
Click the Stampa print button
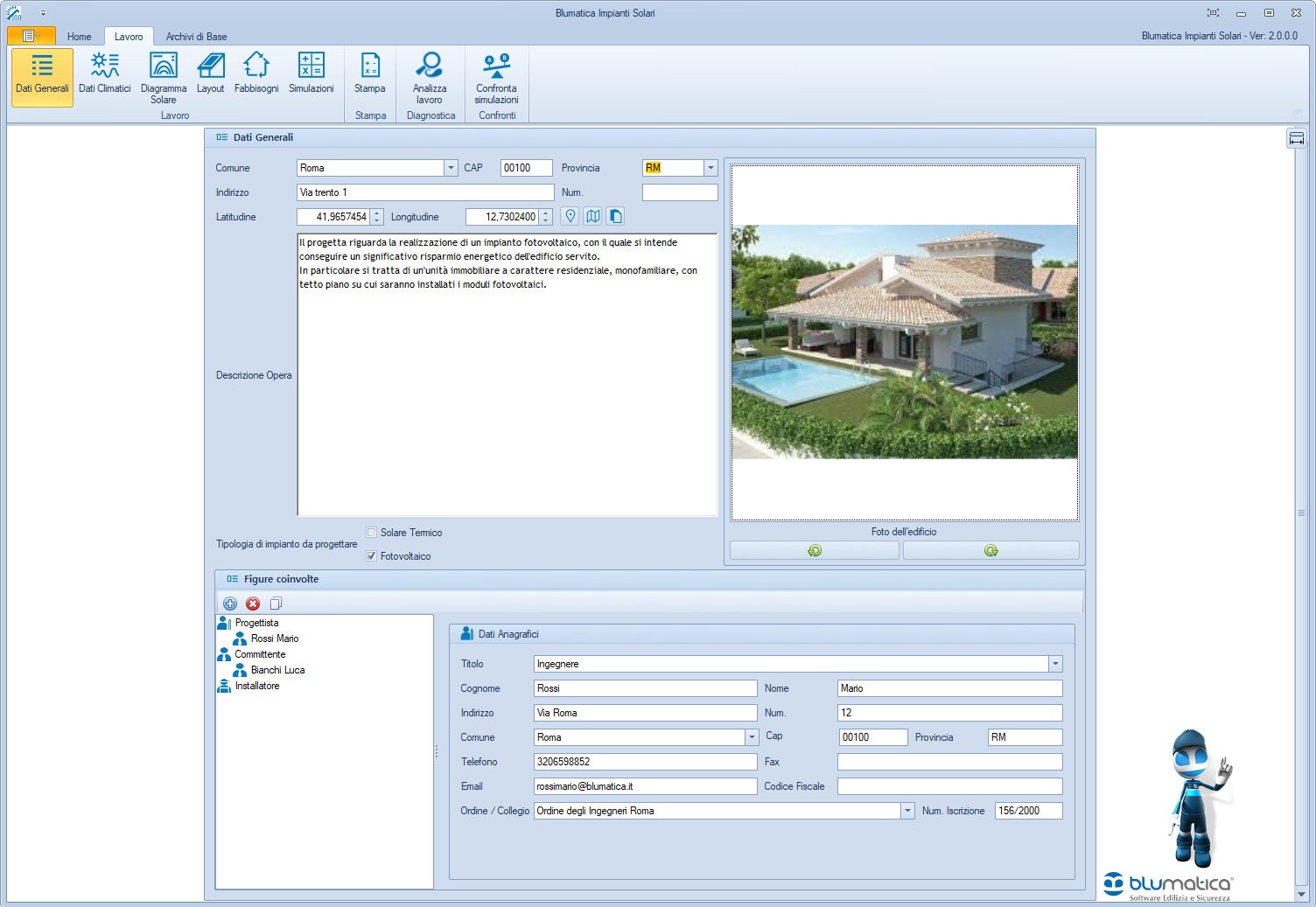[370, 73]
